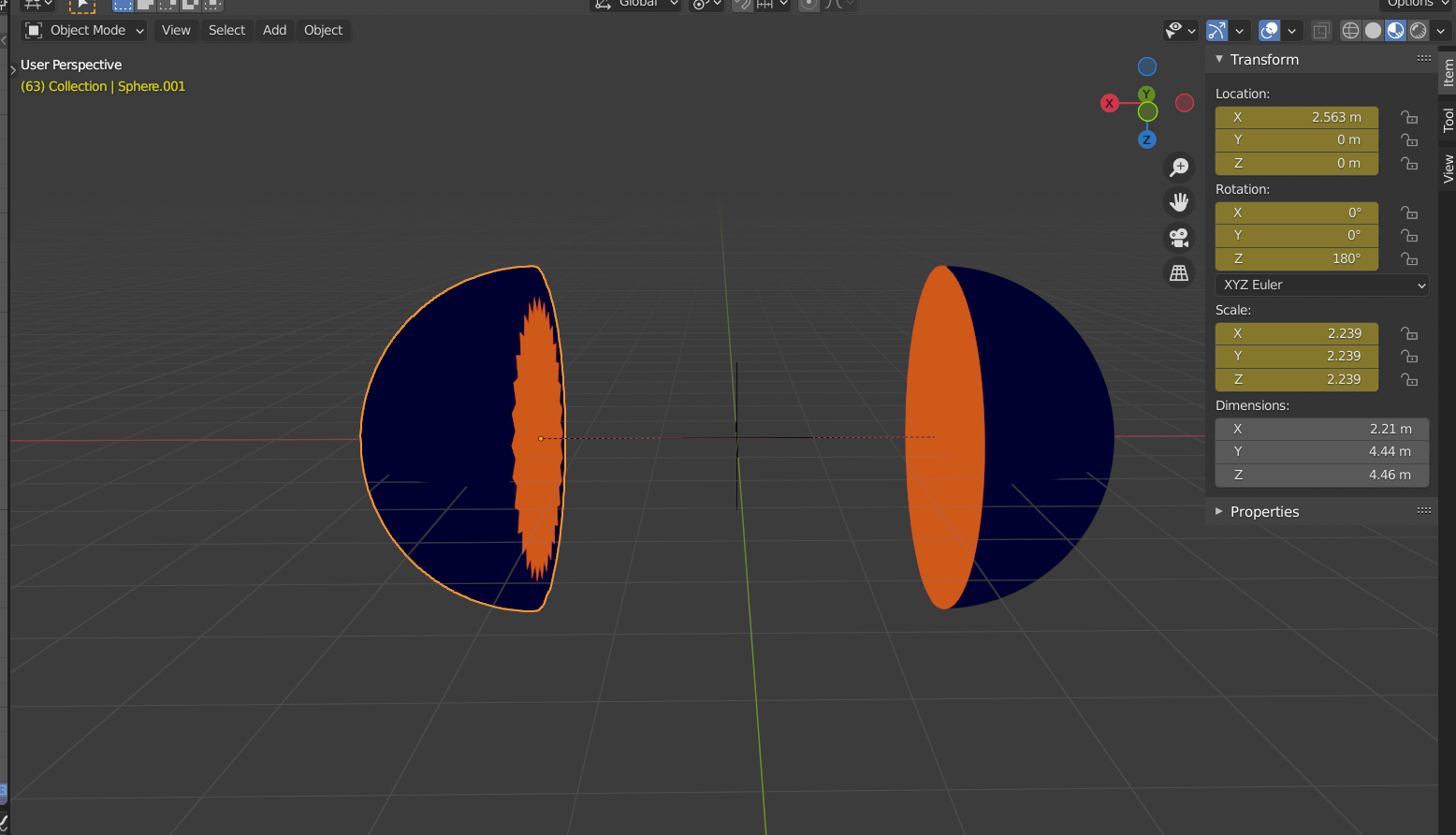The width and height of the screenshot is (1456, 835).
Task: Open the Select menu
Action: coord(227,30)
